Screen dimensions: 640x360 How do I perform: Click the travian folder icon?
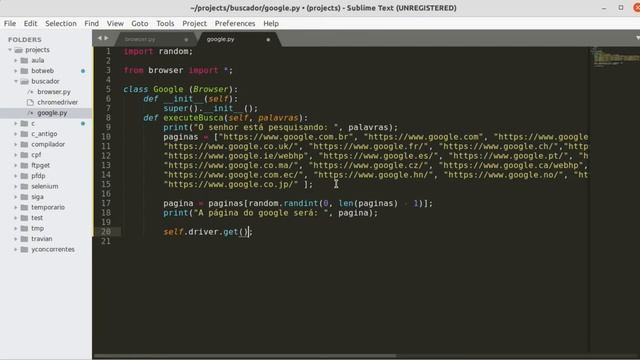pyautogui.click(x=24, y=239)
